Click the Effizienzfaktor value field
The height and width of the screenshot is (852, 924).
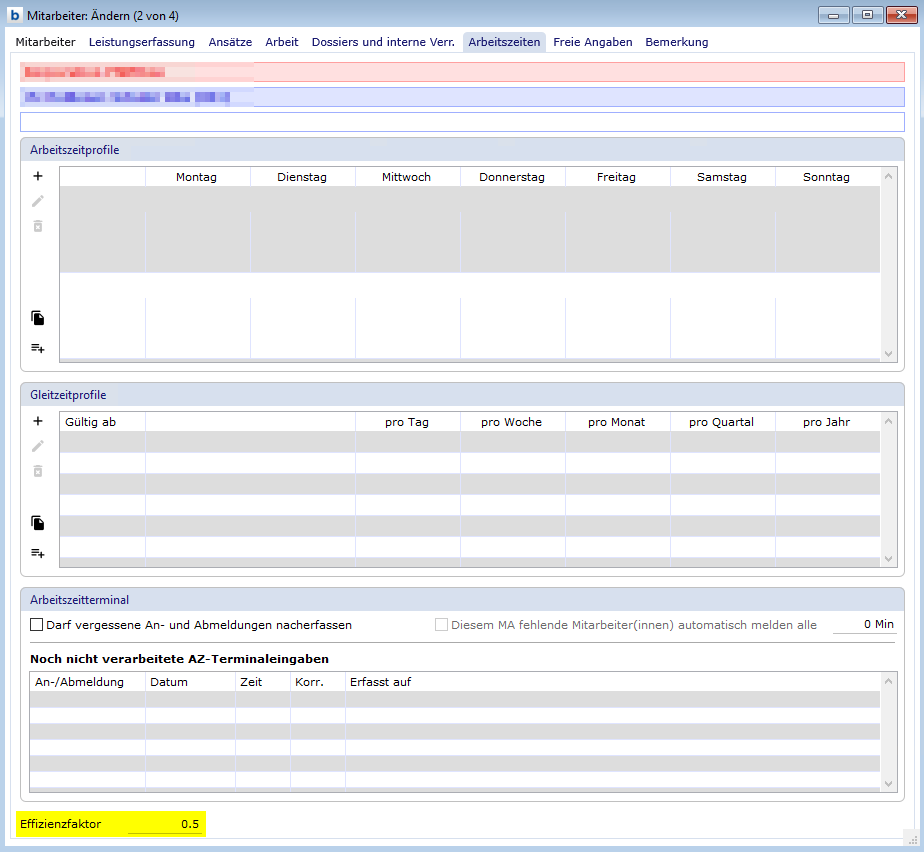(x=165, y=824)
